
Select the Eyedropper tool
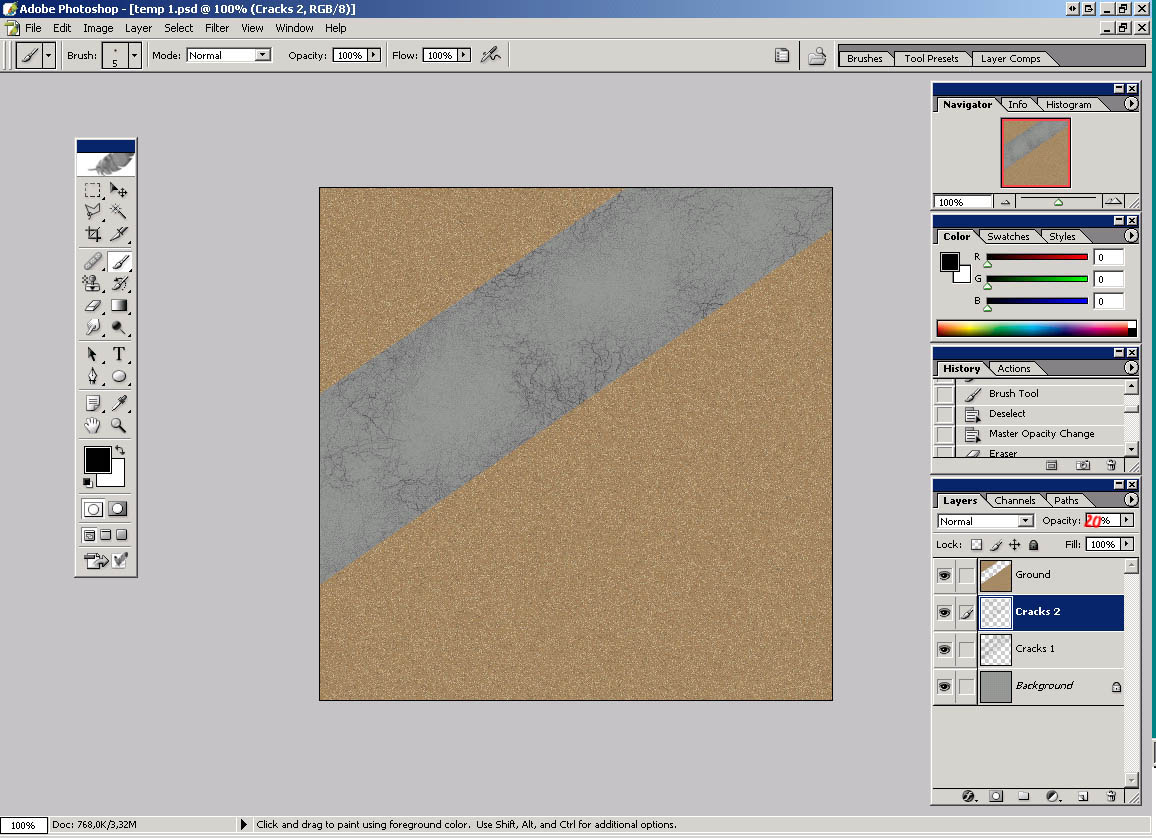(x=119, y=403)
